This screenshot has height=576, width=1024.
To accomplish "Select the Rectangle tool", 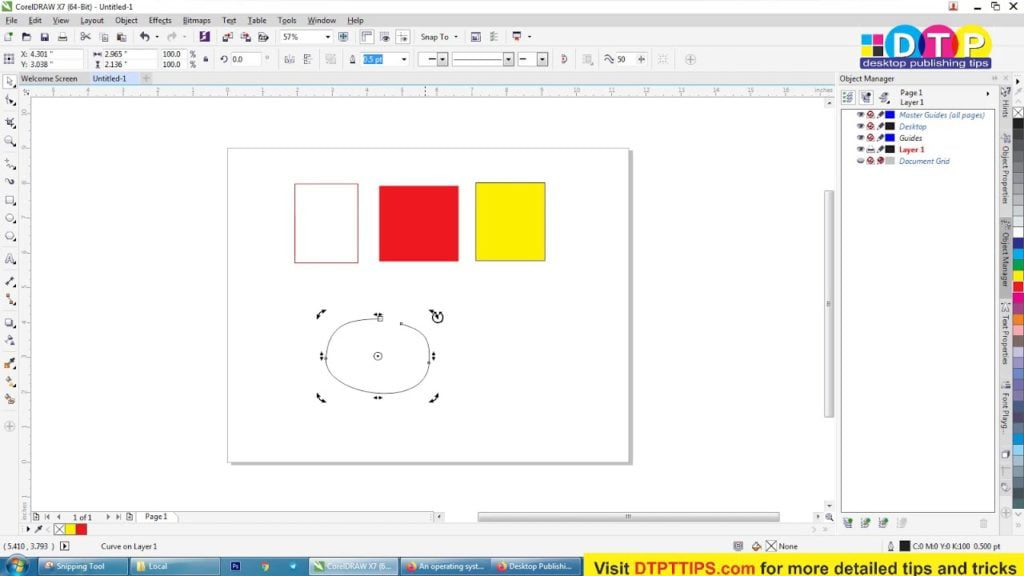I will tap(10, 200).
